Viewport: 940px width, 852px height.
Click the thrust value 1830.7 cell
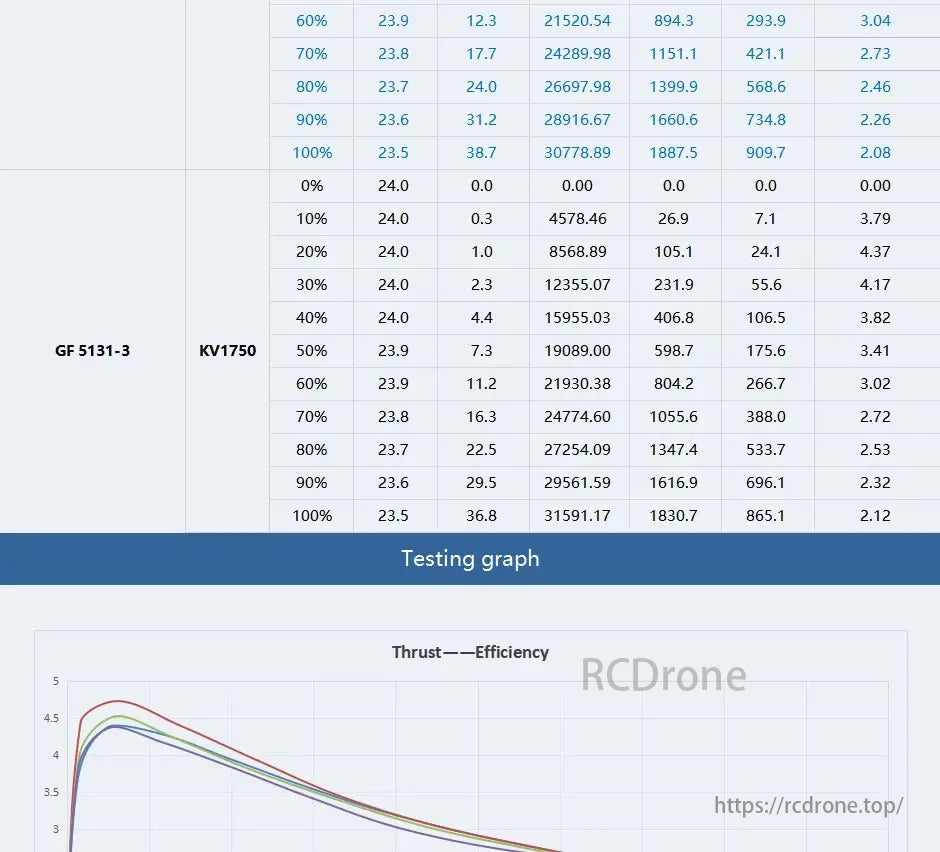[x=676, y=516]
